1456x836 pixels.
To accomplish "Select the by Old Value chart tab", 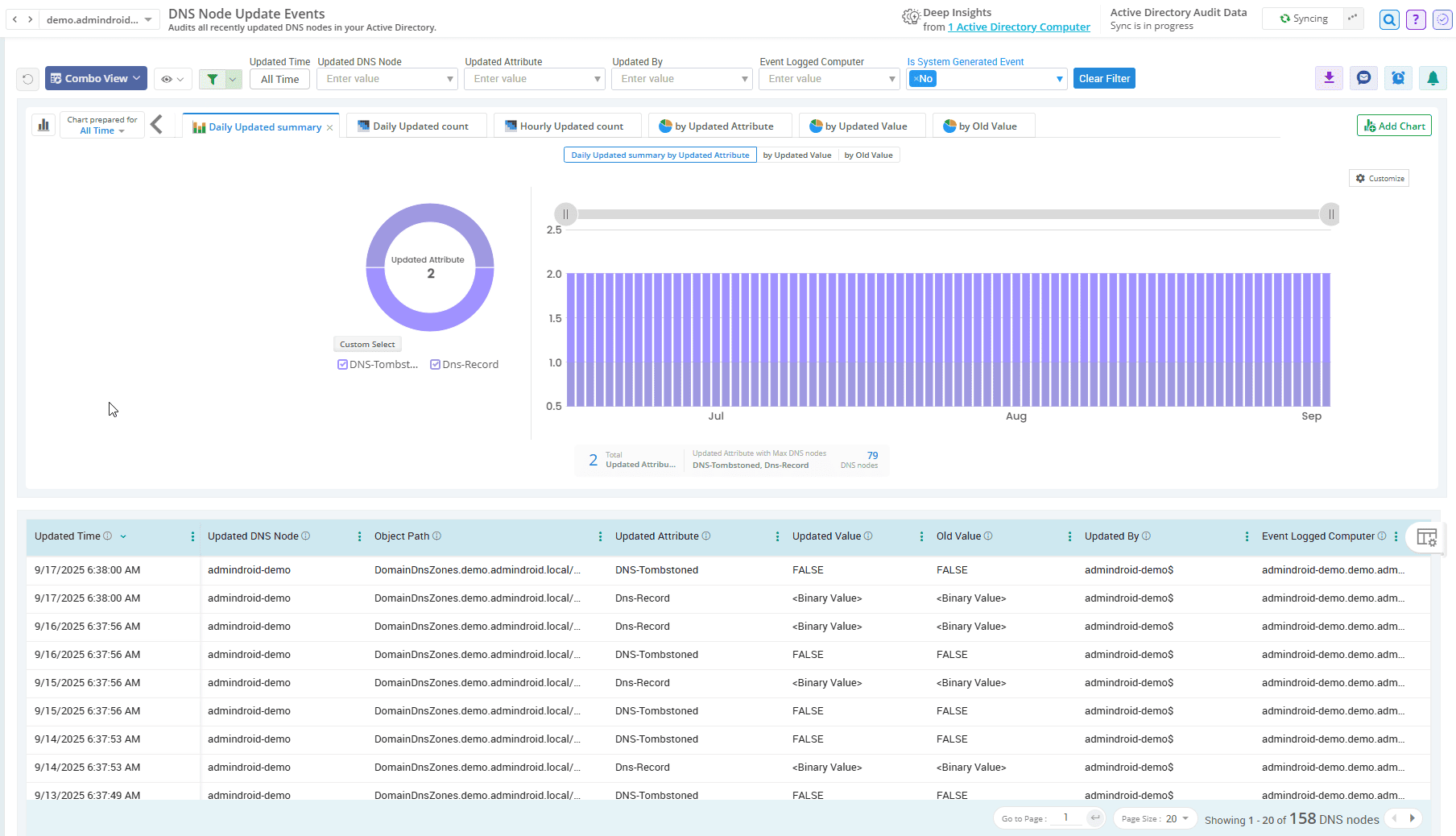I will pyautogui.click(x=983, y=126).
